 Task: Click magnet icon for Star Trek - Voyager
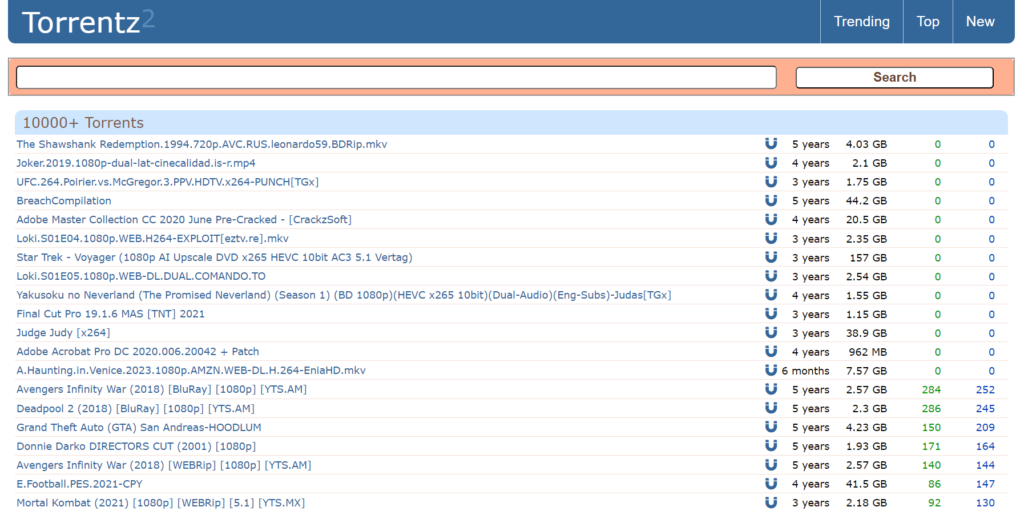coord(771,257)
